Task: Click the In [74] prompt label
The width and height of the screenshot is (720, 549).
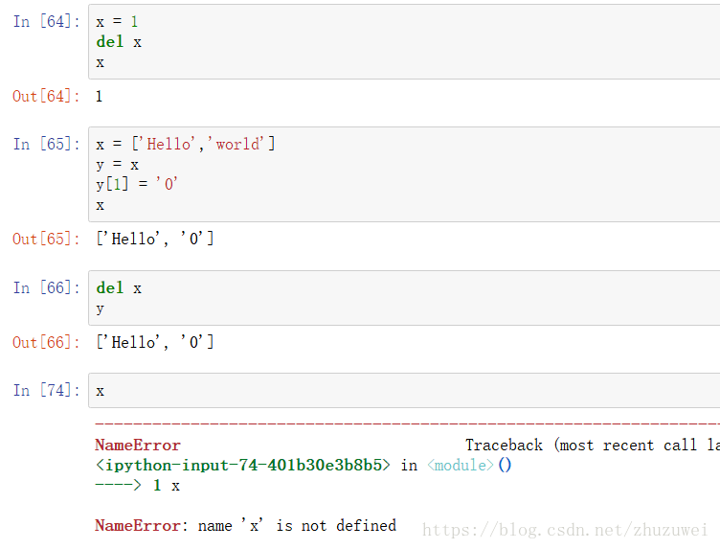Action: (45, 391)
